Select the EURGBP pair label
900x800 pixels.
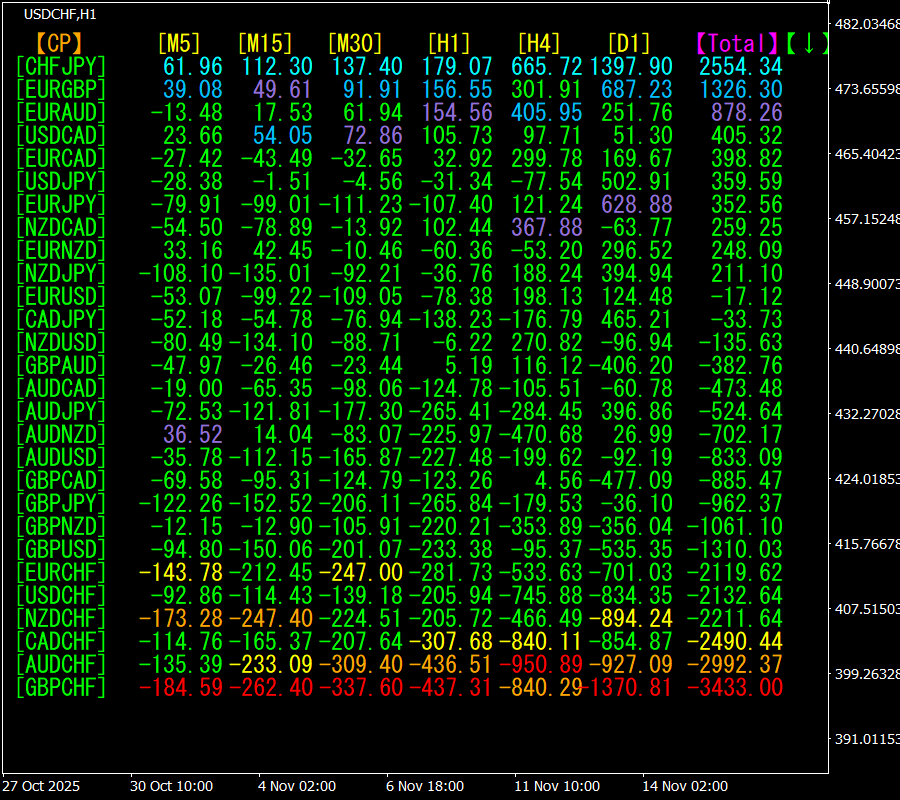(61, 89)
